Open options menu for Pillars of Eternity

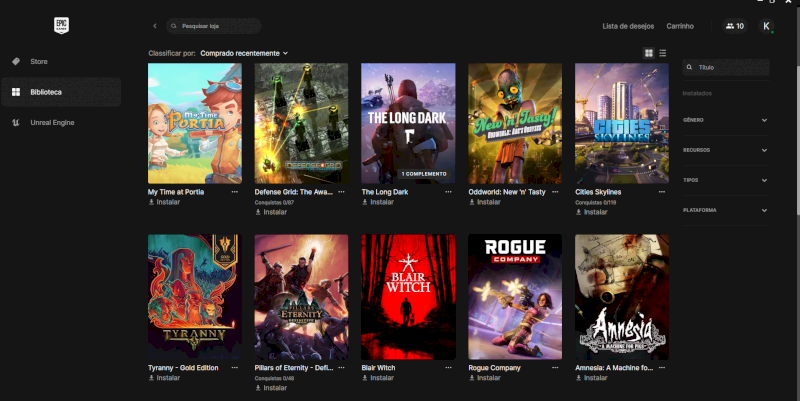pyautogui.click(x=341, y=367)
